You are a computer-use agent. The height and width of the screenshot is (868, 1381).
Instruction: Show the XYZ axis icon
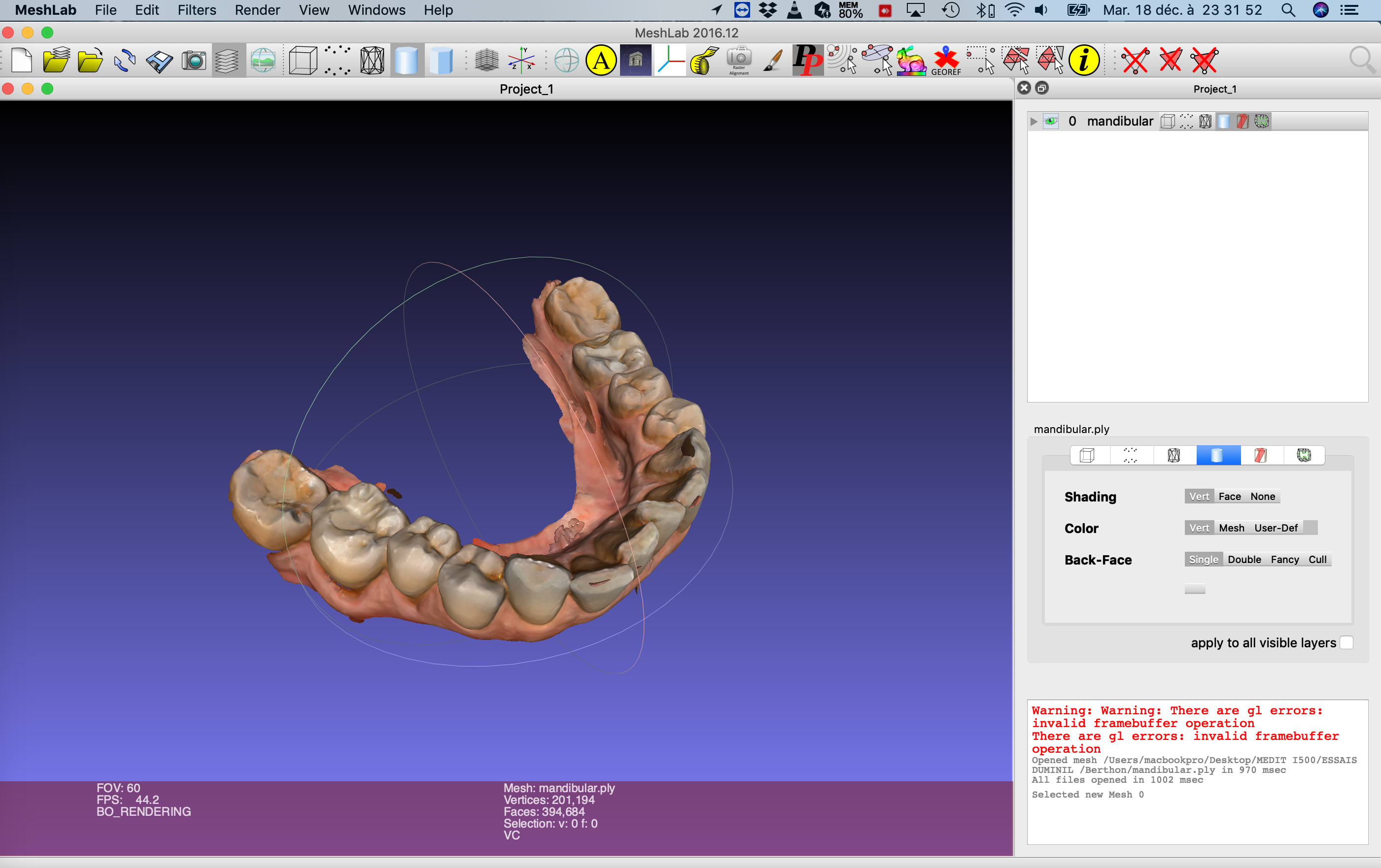(521, 60)
